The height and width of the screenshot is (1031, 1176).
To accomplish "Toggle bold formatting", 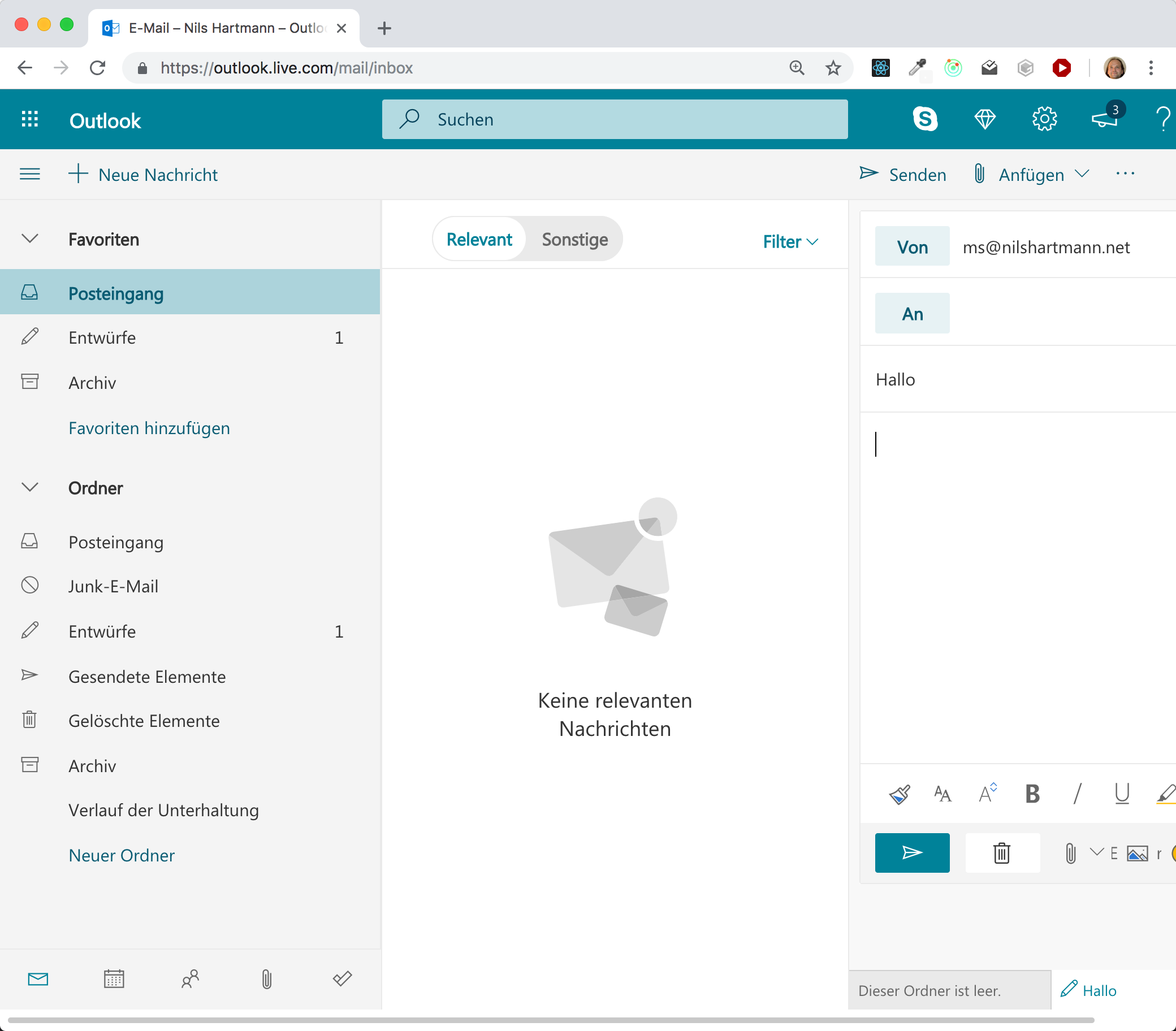I will (1032, 794).
